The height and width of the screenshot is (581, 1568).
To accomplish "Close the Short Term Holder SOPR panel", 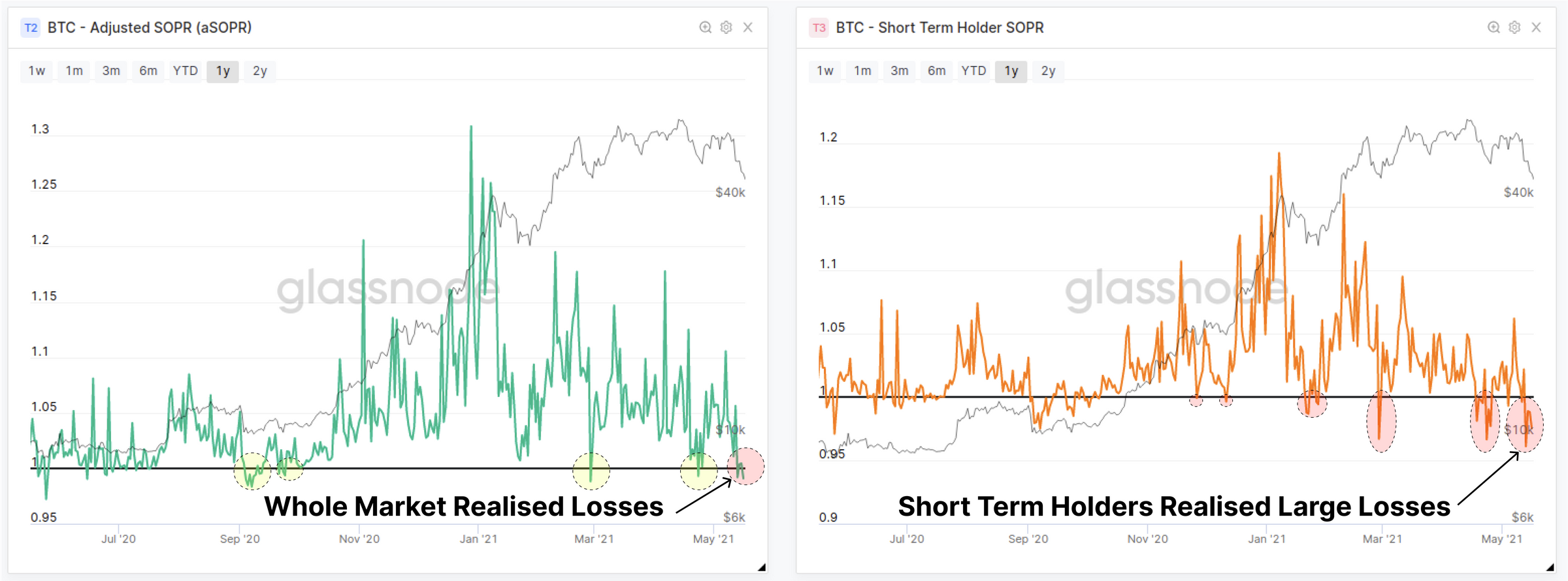I will [1537, 27].
